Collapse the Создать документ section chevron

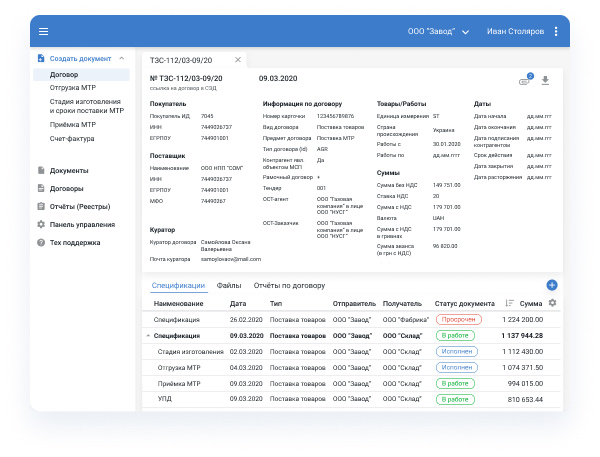click(122, 58)
